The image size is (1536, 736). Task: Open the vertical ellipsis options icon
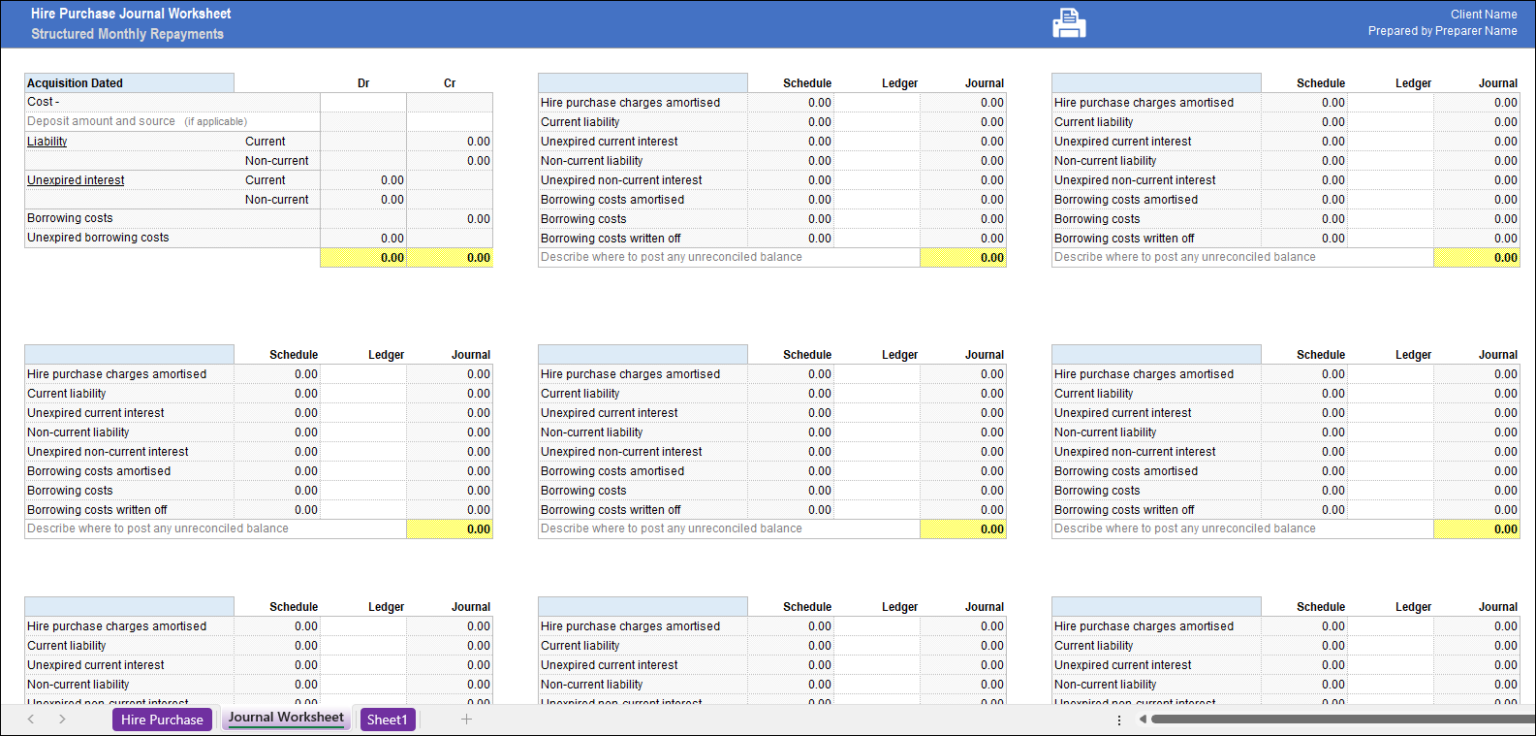tap(1118, 719)
